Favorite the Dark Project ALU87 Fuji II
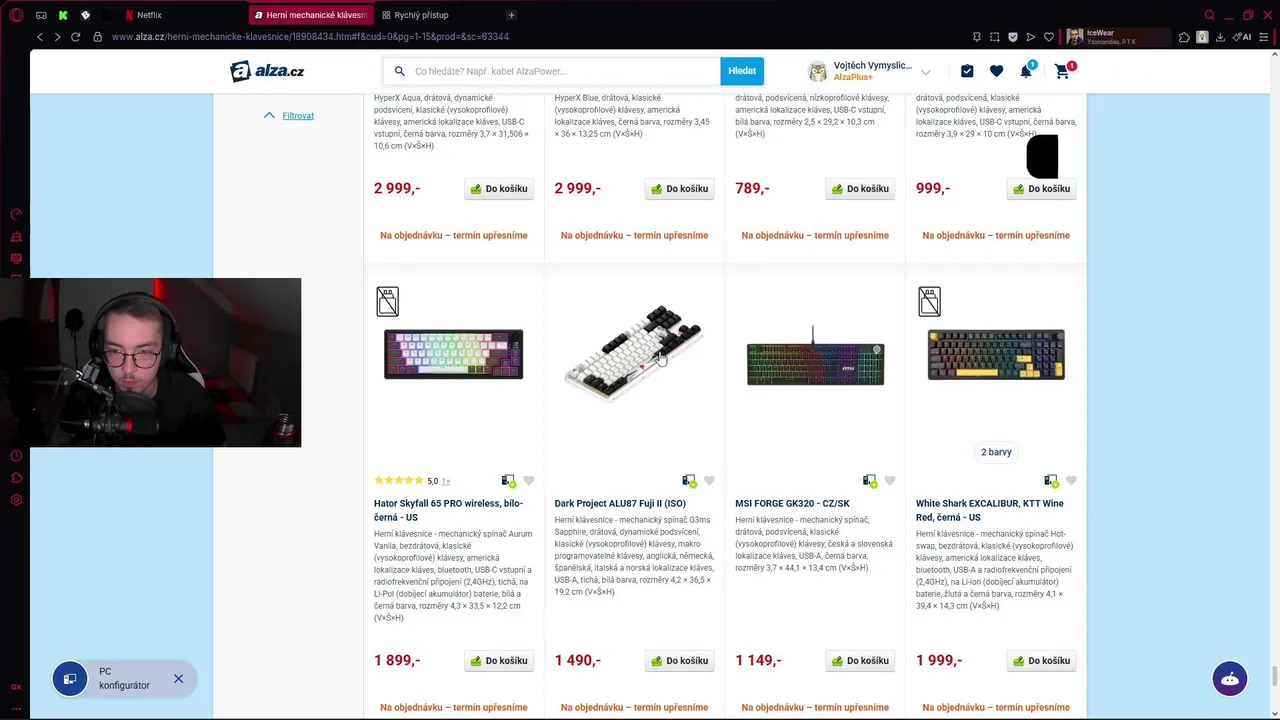1280x720 pixels. pyautogui.click(x=709, y=481)
